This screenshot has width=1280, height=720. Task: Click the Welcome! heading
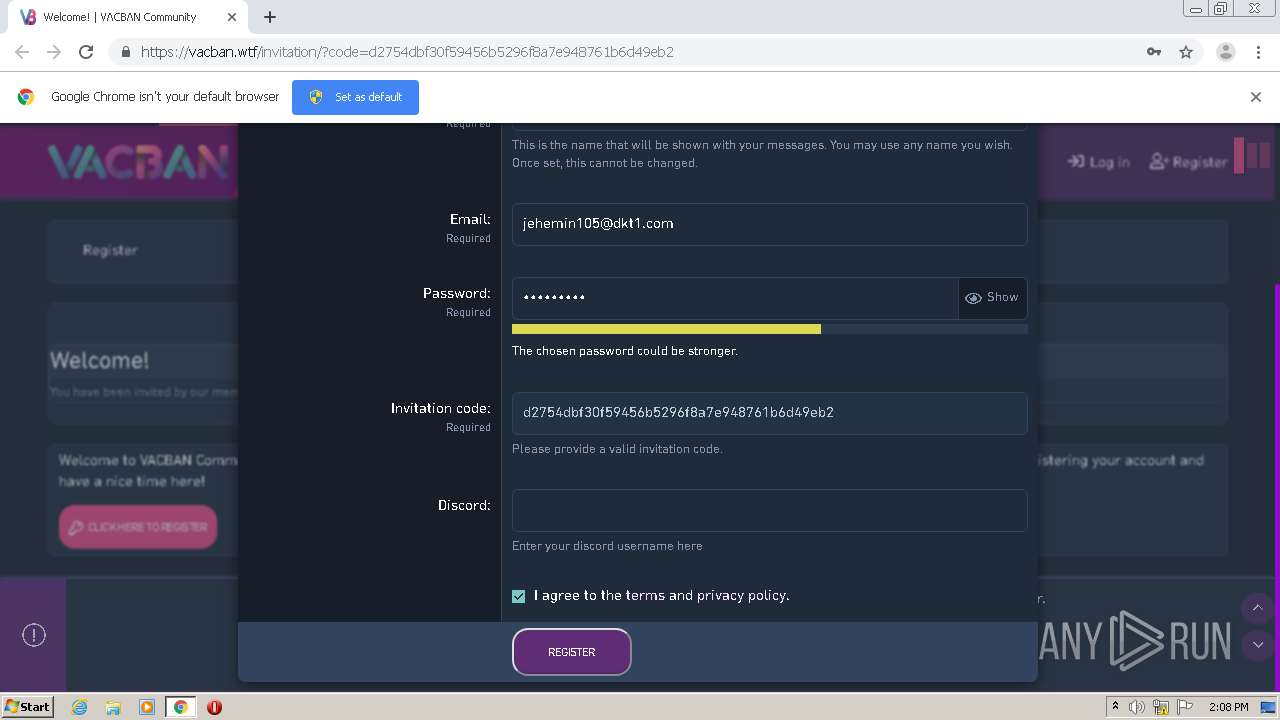pyautogui.click(x=99, y=360)
